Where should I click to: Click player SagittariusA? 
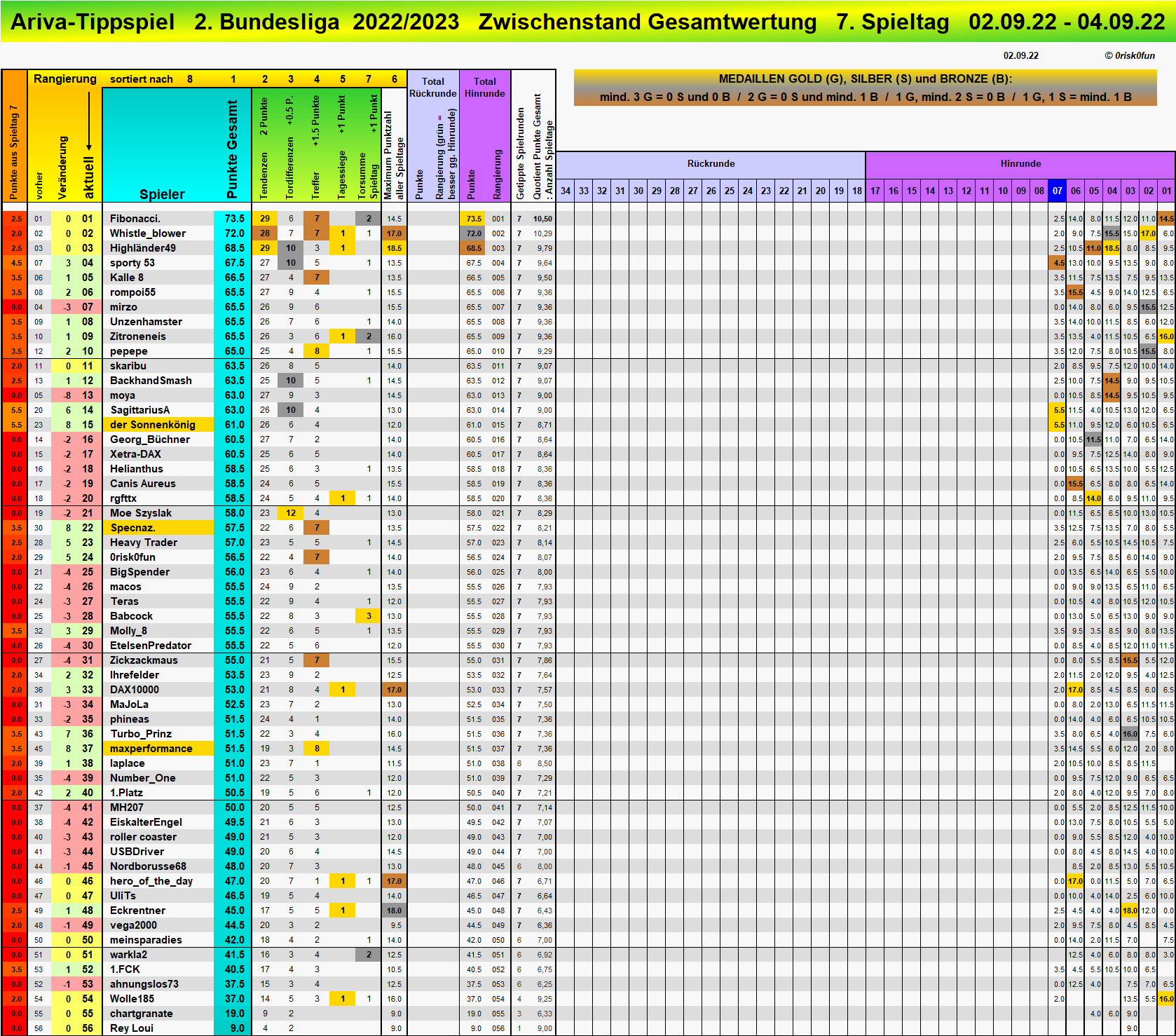click(x=140, y=410)
